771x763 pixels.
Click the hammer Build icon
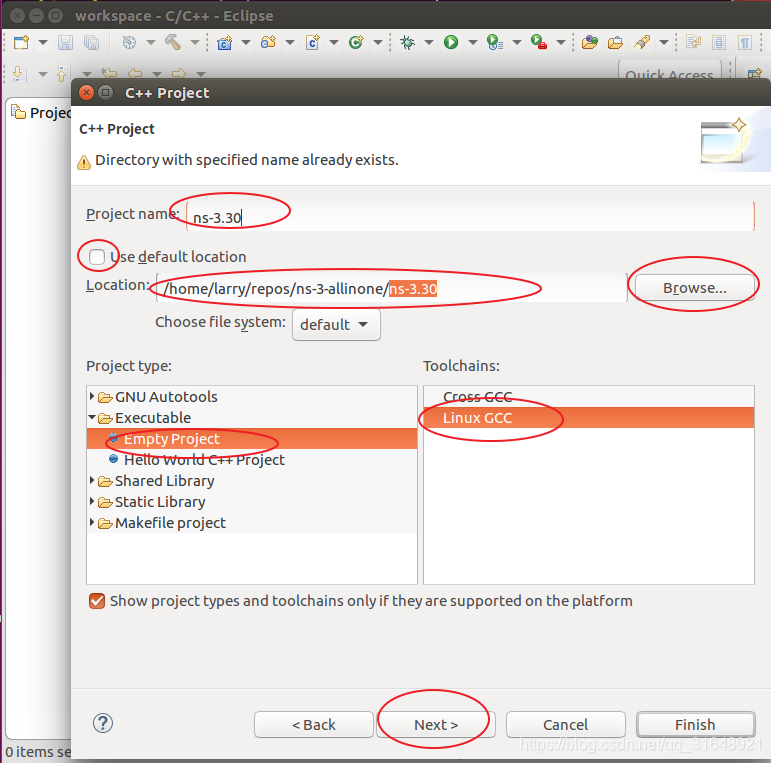(x=173, y=42)
